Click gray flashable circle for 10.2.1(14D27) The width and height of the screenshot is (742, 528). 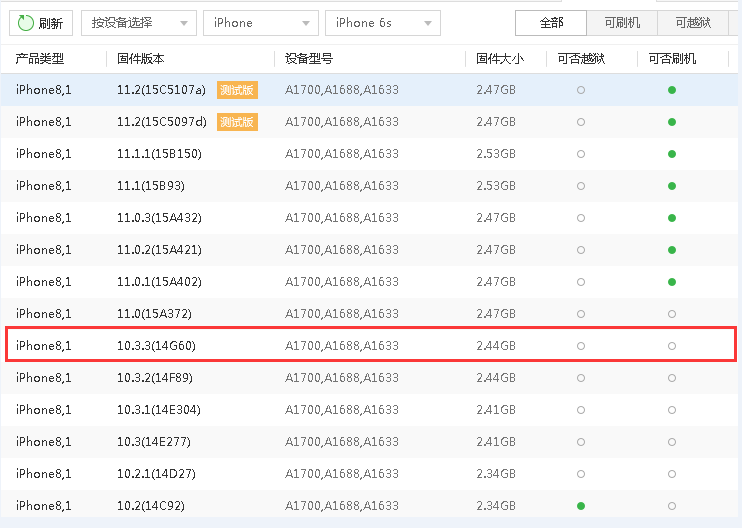click(672, 474)
